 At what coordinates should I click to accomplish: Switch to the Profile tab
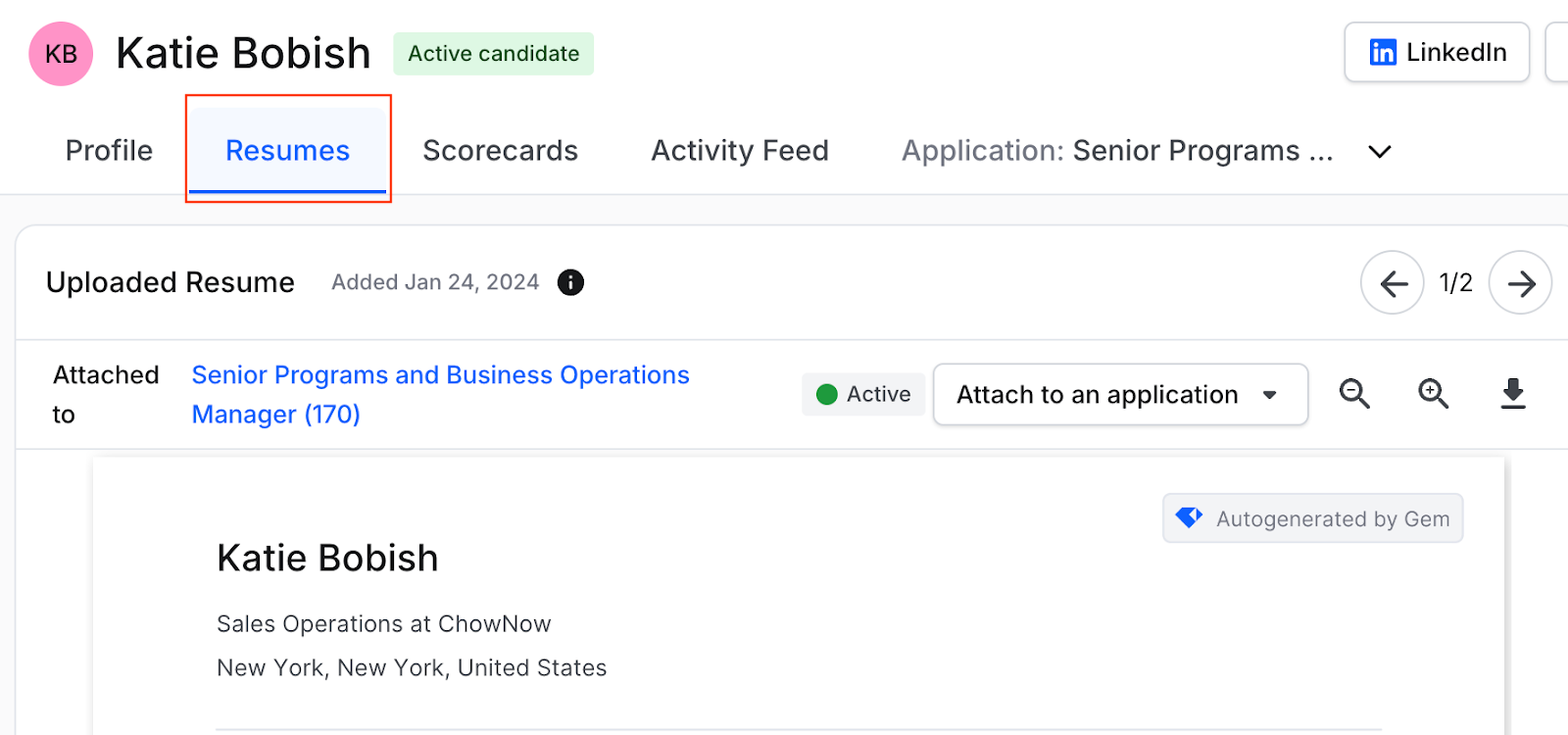(109, 151)
